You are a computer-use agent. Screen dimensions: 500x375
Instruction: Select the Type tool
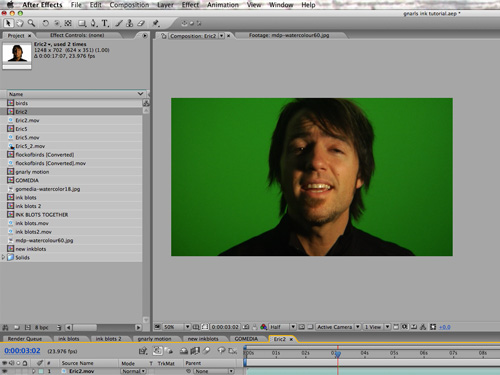tap(105, 23)
